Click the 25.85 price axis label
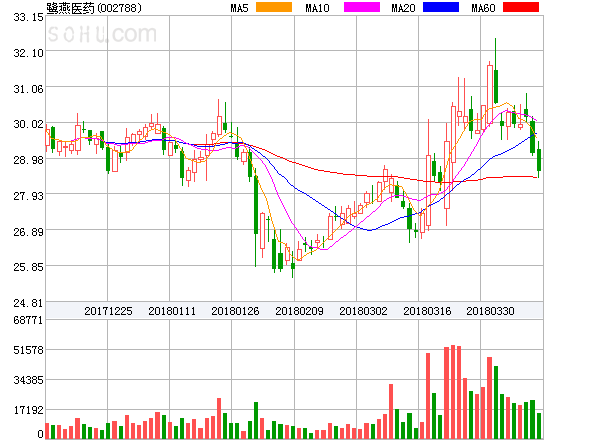The image size is (600, 440). coord(28,267)
